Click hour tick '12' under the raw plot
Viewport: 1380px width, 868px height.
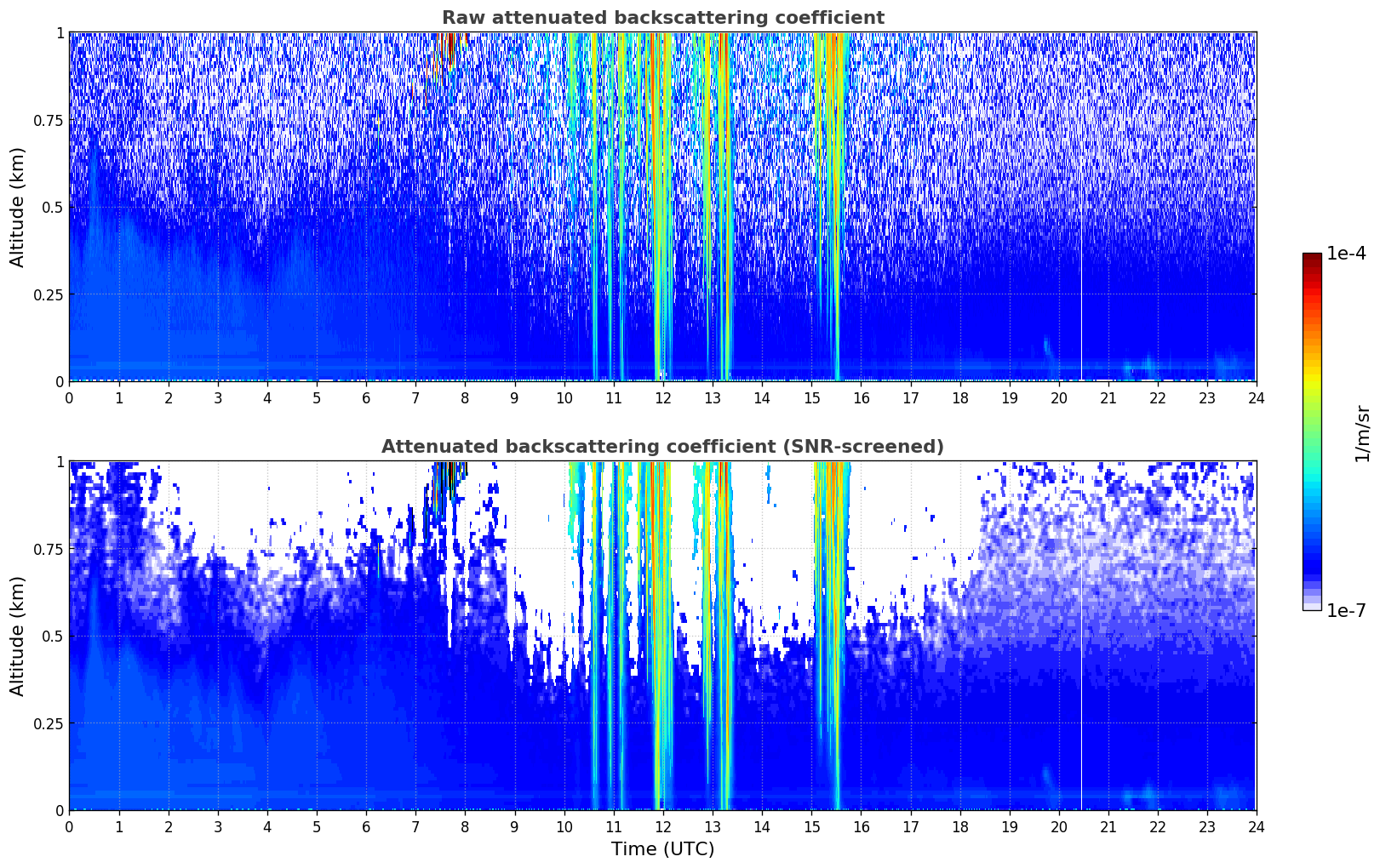coord(662,397)
